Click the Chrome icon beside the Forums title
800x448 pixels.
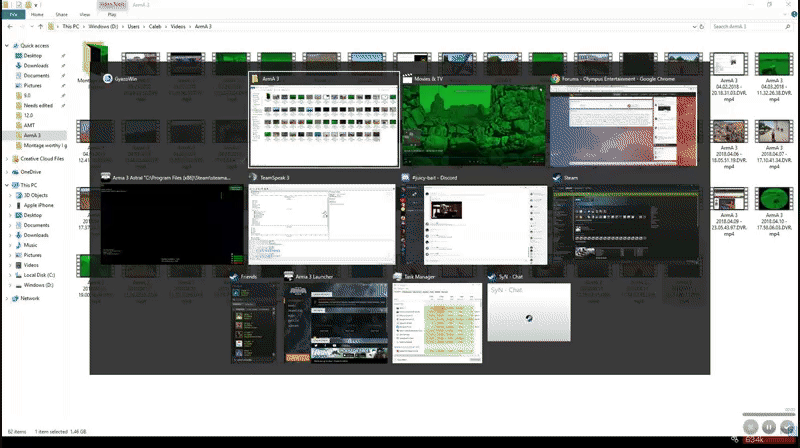click(555, 79)
